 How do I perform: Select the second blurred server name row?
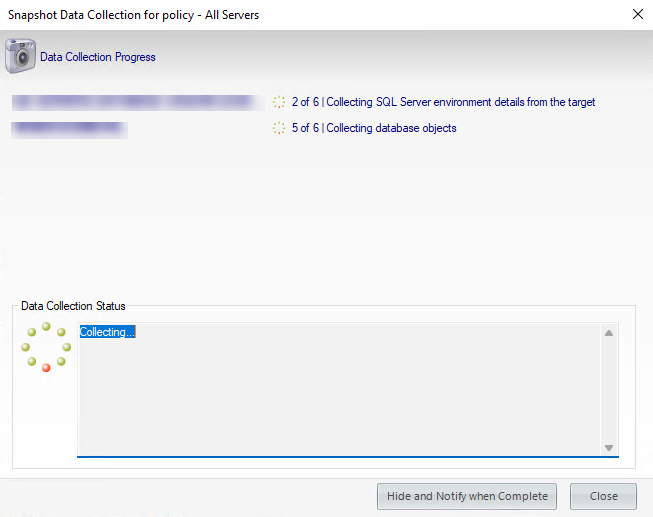pos(69,128)
